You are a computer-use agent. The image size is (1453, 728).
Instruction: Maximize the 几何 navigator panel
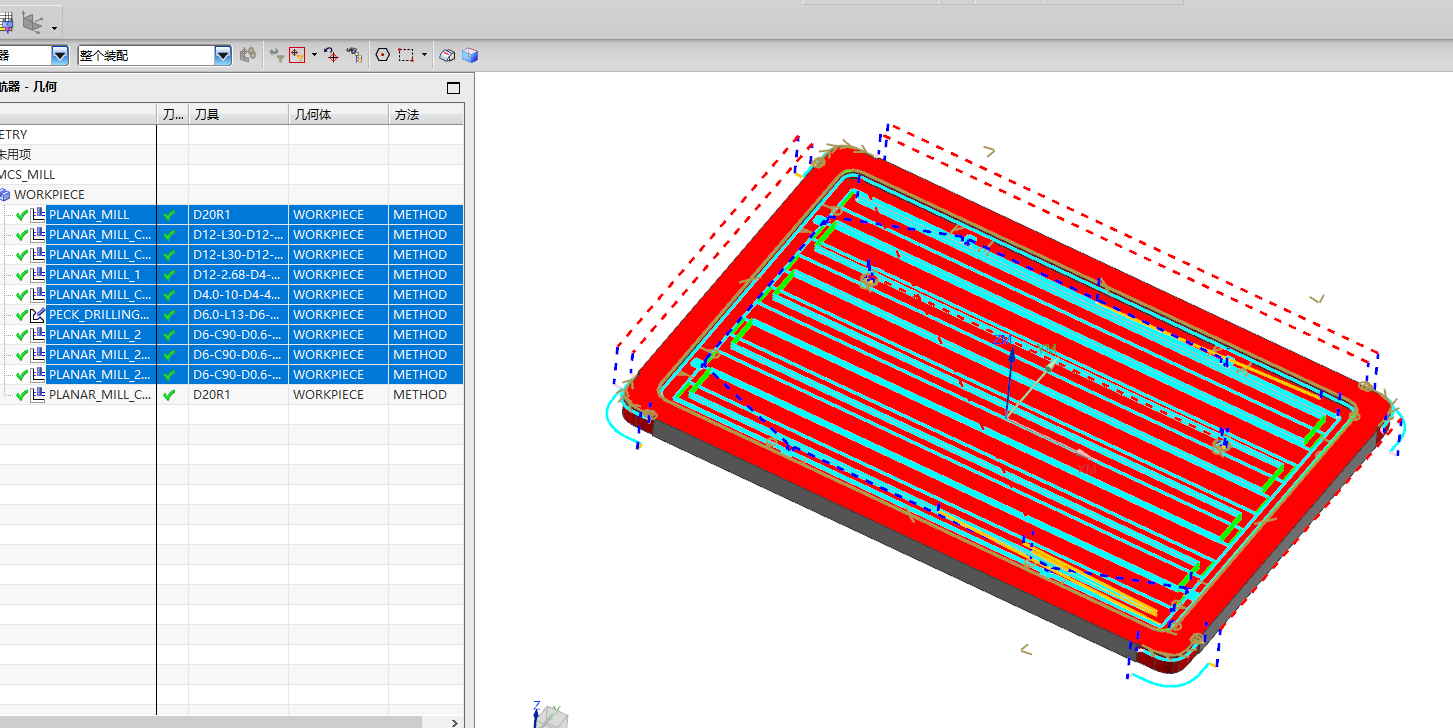tap(453, 87)
